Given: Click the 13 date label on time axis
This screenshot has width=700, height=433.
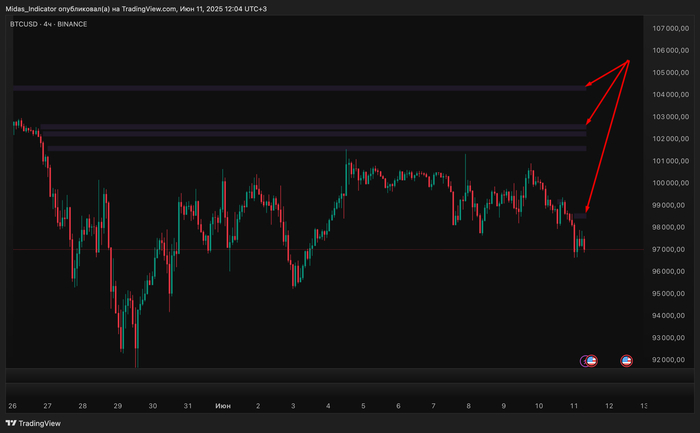Looking at the screenshot, I should point(643,406).
